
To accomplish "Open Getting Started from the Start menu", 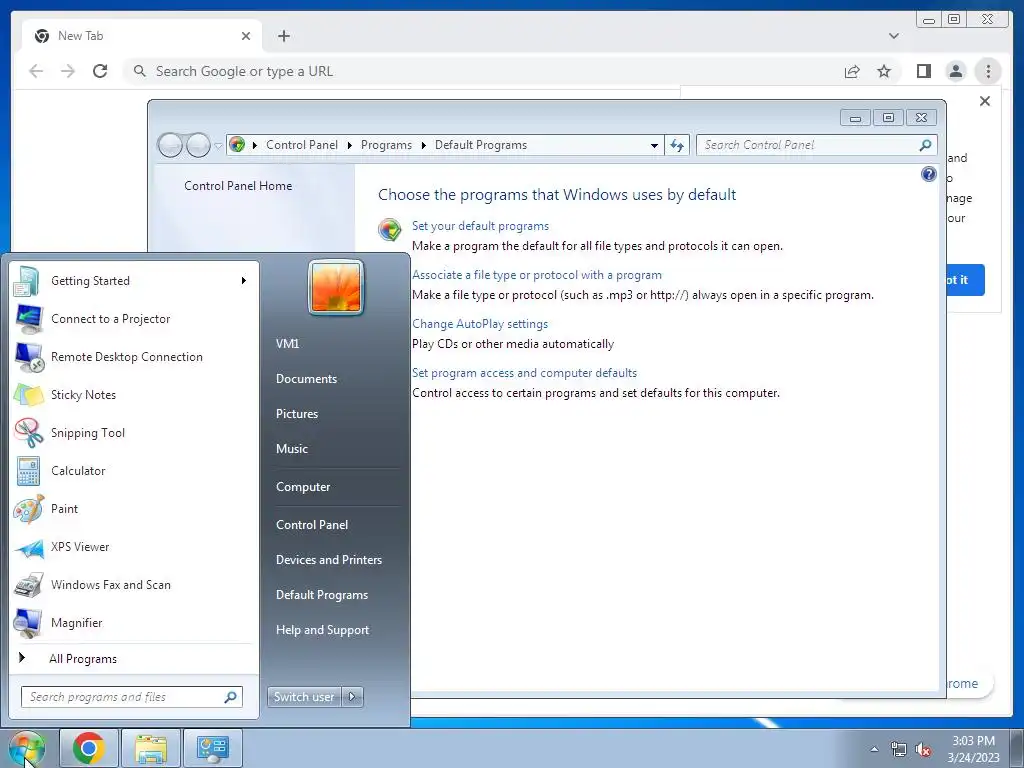I will pyautogui.click(x=133, y=281).
